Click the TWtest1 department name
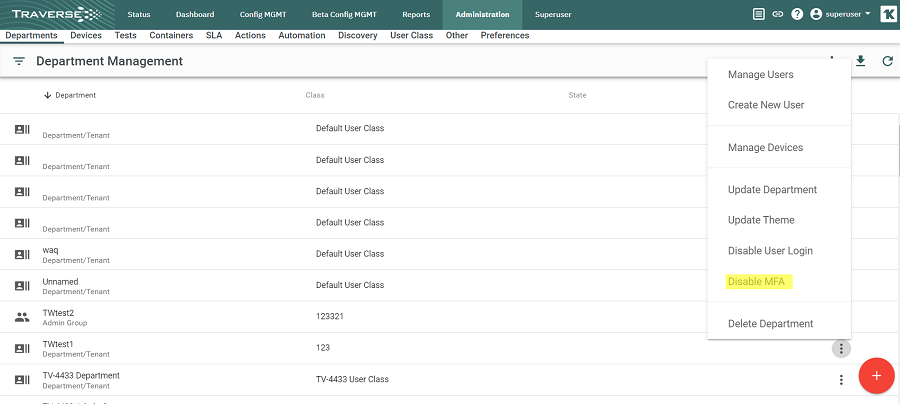Image resolution: width=900 pixels, height=404 pixels. 57,344
